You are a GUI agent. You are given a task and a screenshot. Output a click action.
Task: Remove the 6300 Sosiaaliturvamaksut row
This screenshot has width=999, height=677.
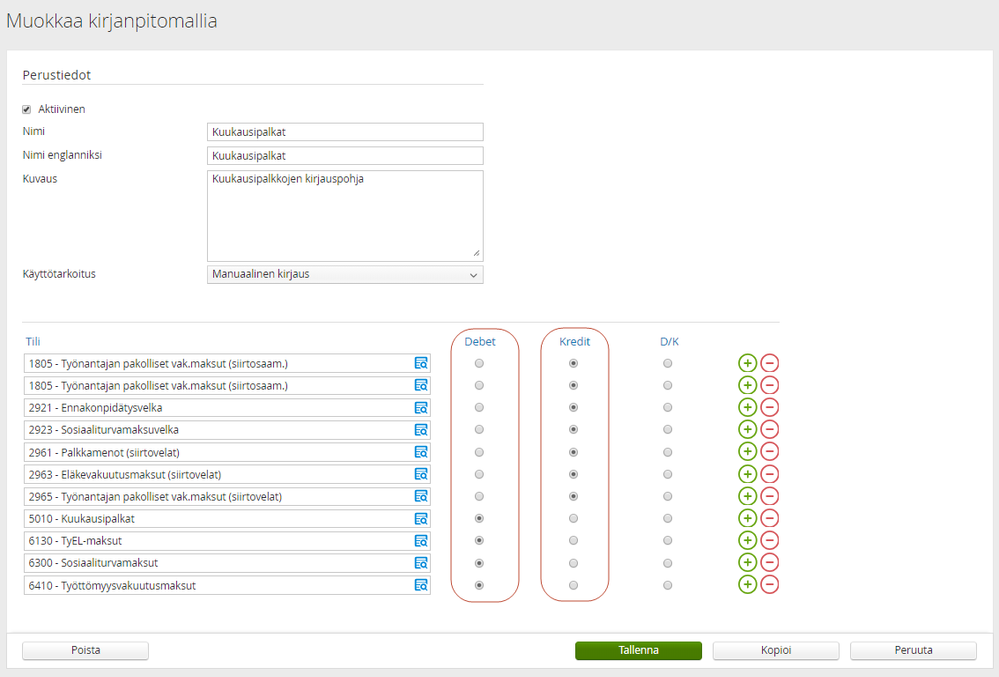click(x=770, y=563)
